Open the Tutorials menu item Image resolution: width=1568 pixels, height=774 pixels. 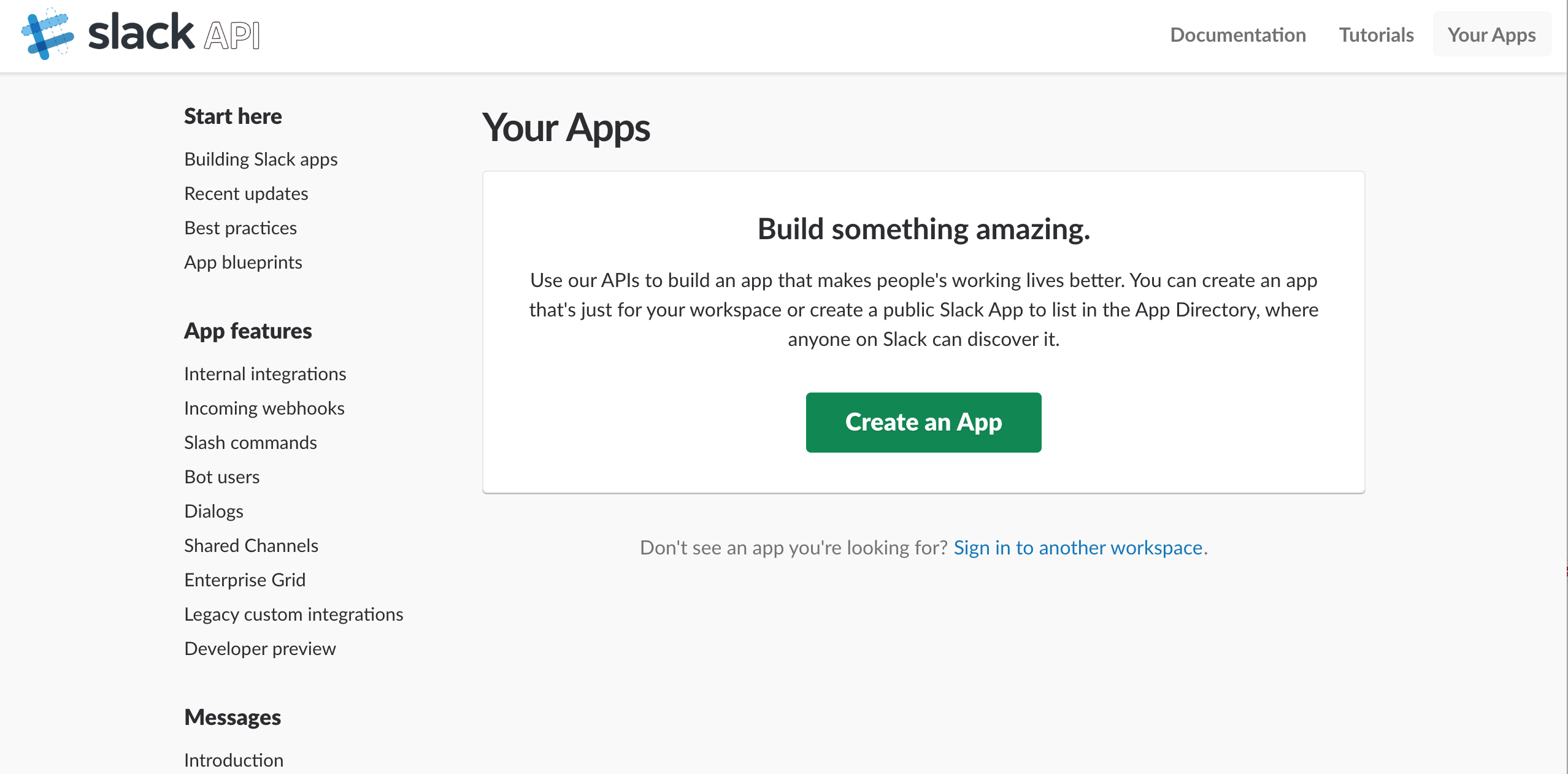pos(1376,35)
